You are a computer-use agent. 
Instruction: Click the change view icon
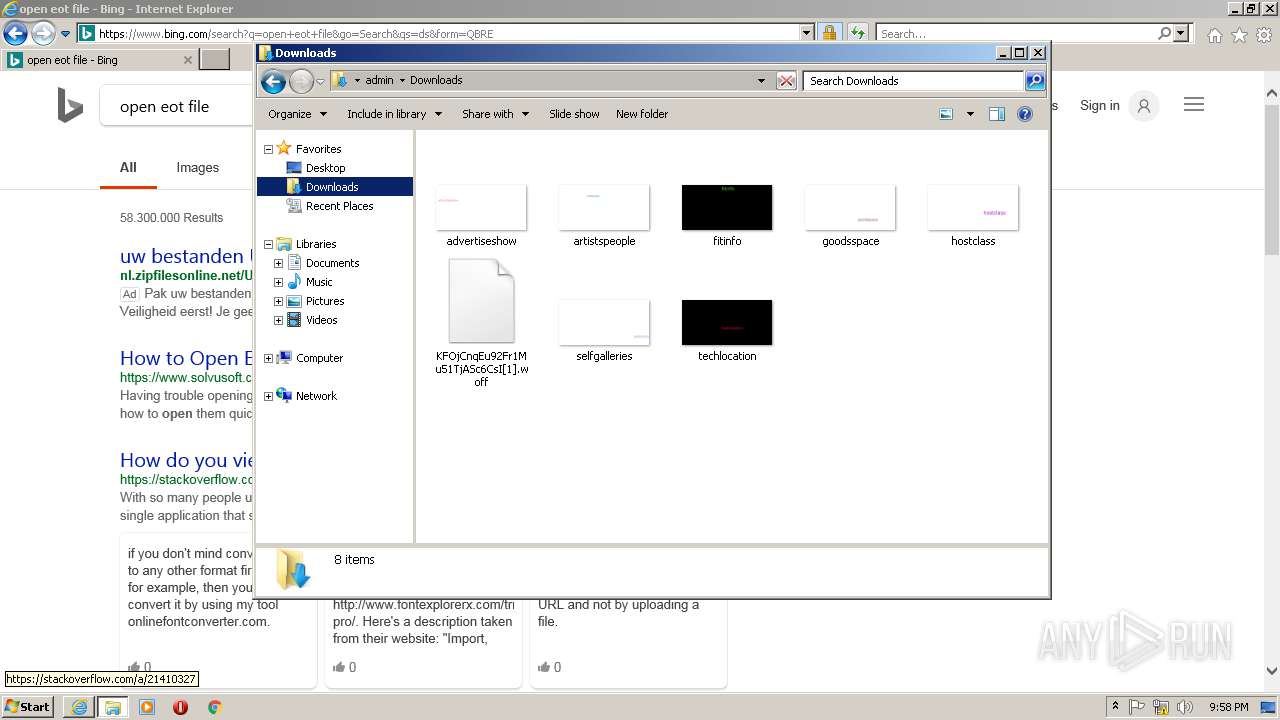946,114
